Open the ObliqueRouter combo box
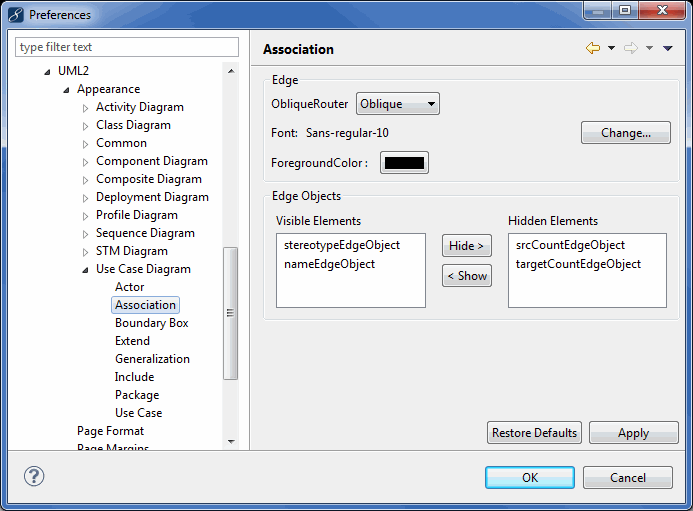This screenshot has width=693, height=511. (x=397, y=104)
